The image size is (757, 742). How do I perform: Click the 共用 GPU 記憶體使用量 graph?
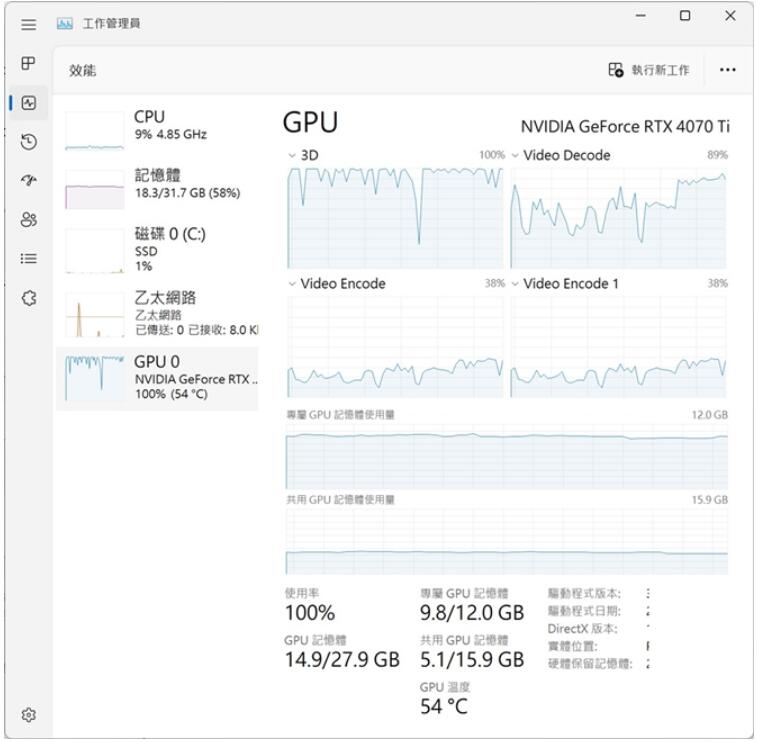(507, 542)
